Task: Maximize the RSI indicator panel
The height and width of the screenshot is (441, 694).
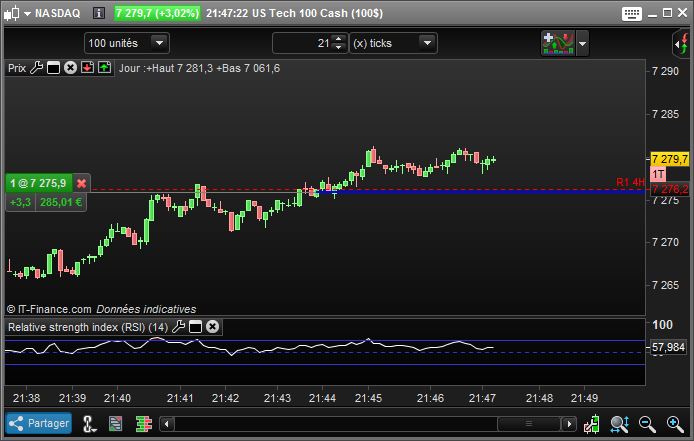Action: pyautogui.click(x=195, y=327)
